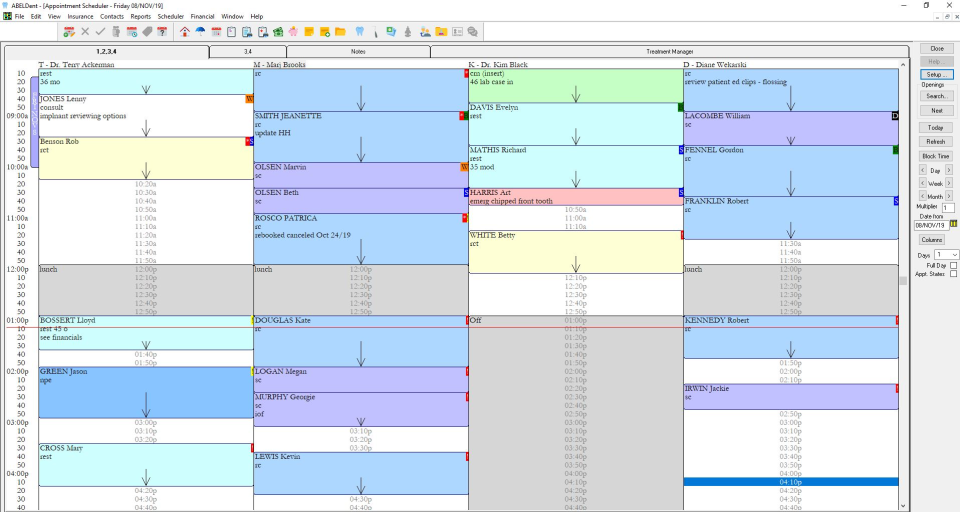The height and width of the screenshot is (512, 960).
Task: Click the delete X toolbar icon
Action: pos(85,32)
